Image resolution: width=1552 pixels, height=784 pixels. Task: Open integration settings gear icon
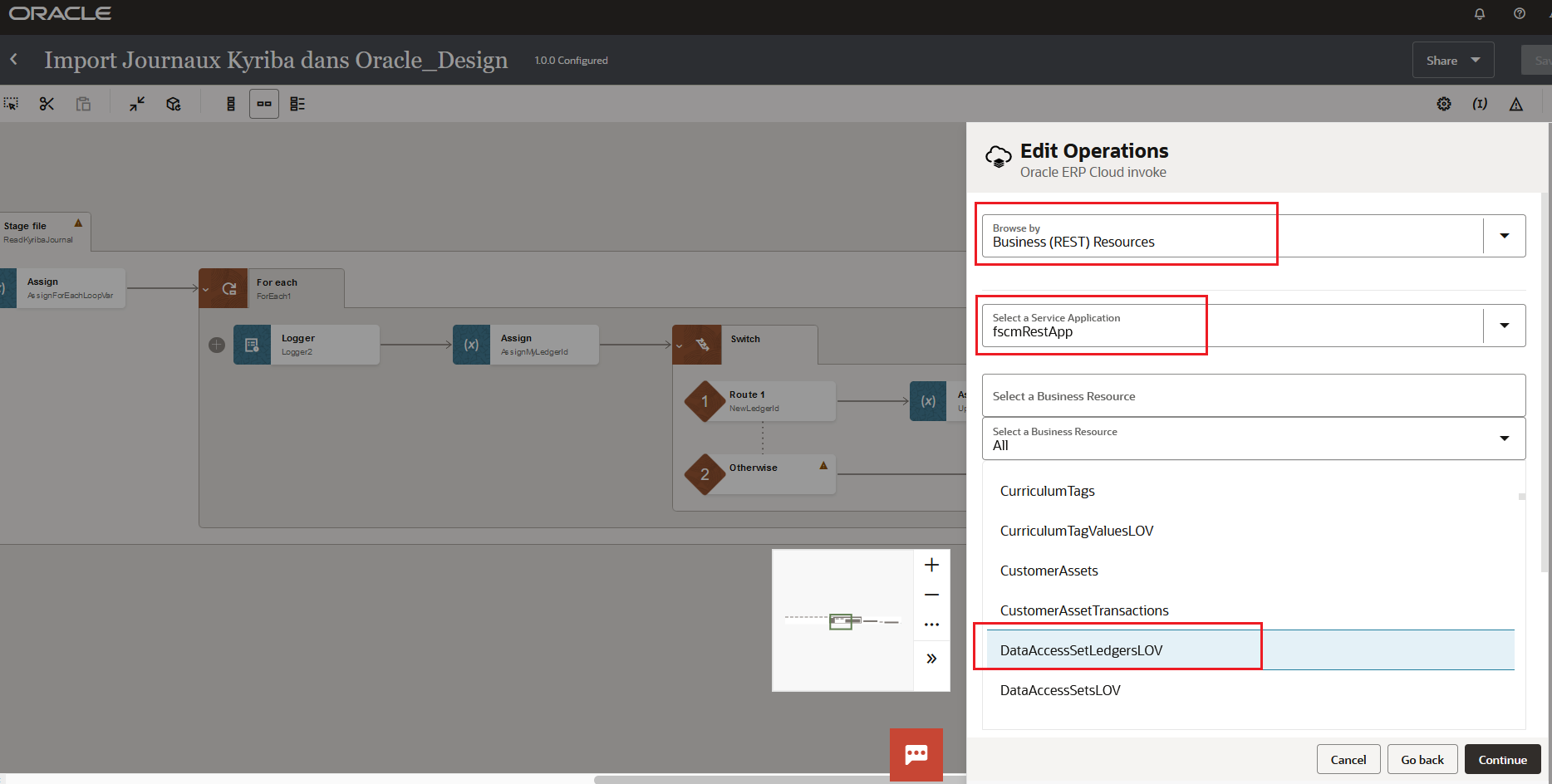[1444, 104]
